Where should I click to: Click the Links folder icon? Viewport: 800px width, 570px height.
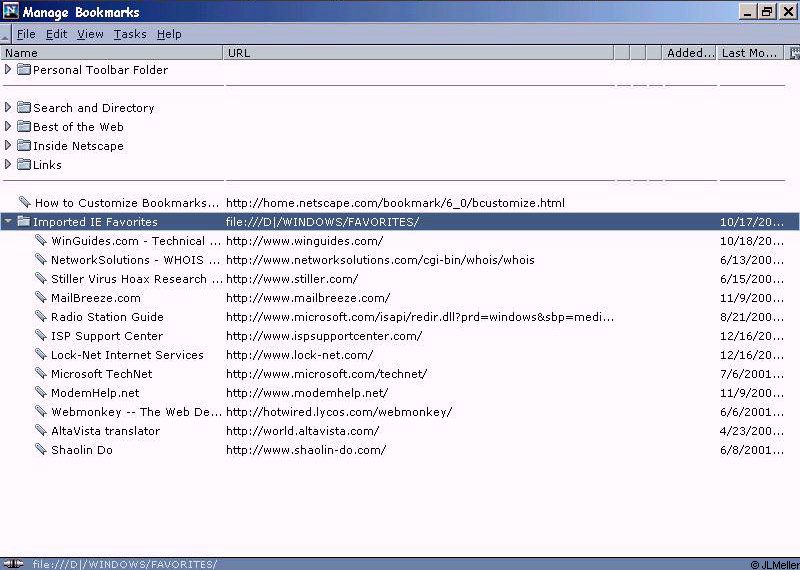coord(23,164)
